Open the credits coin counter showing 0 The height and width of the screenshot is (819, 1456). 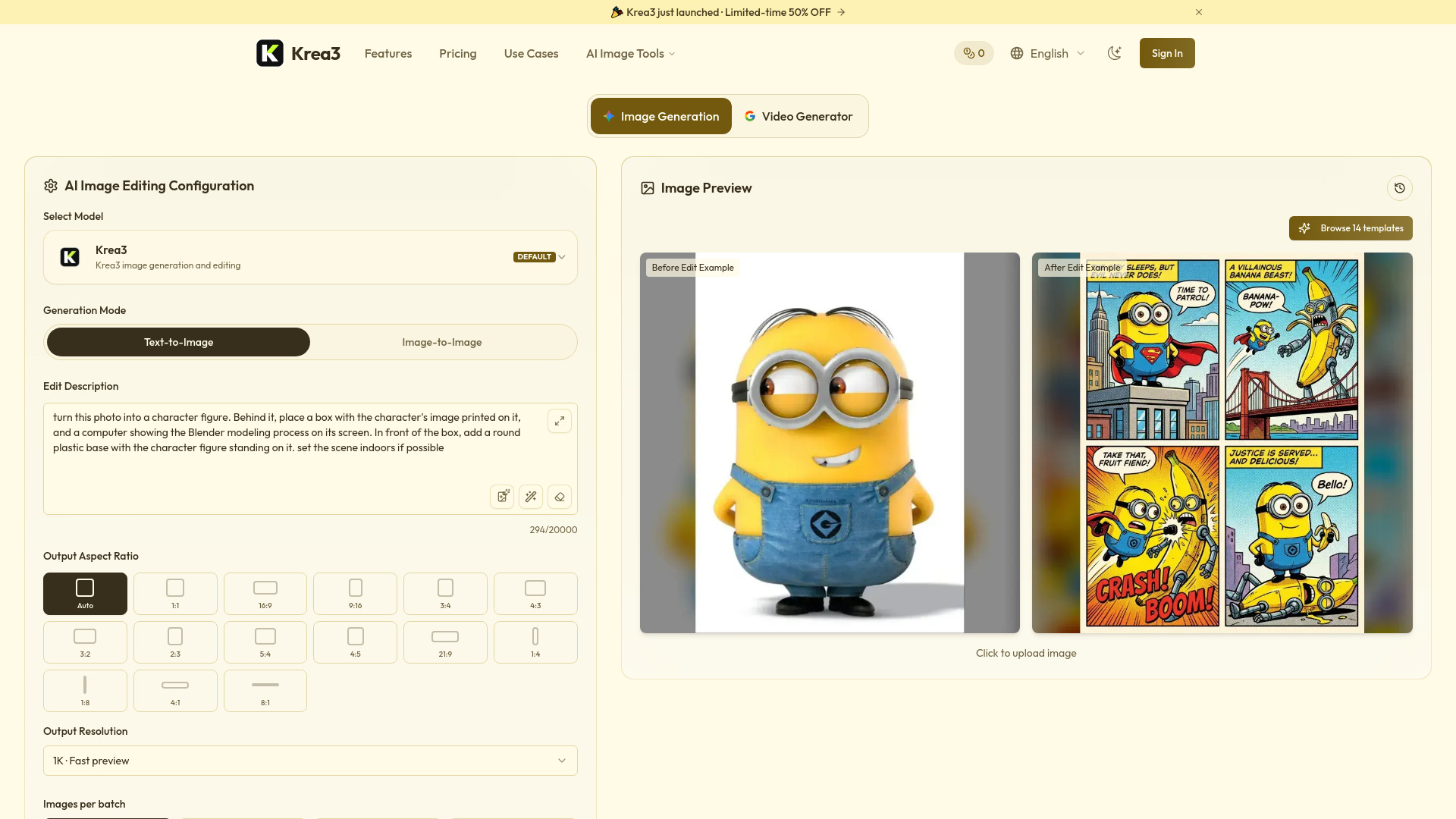(974, 53)
